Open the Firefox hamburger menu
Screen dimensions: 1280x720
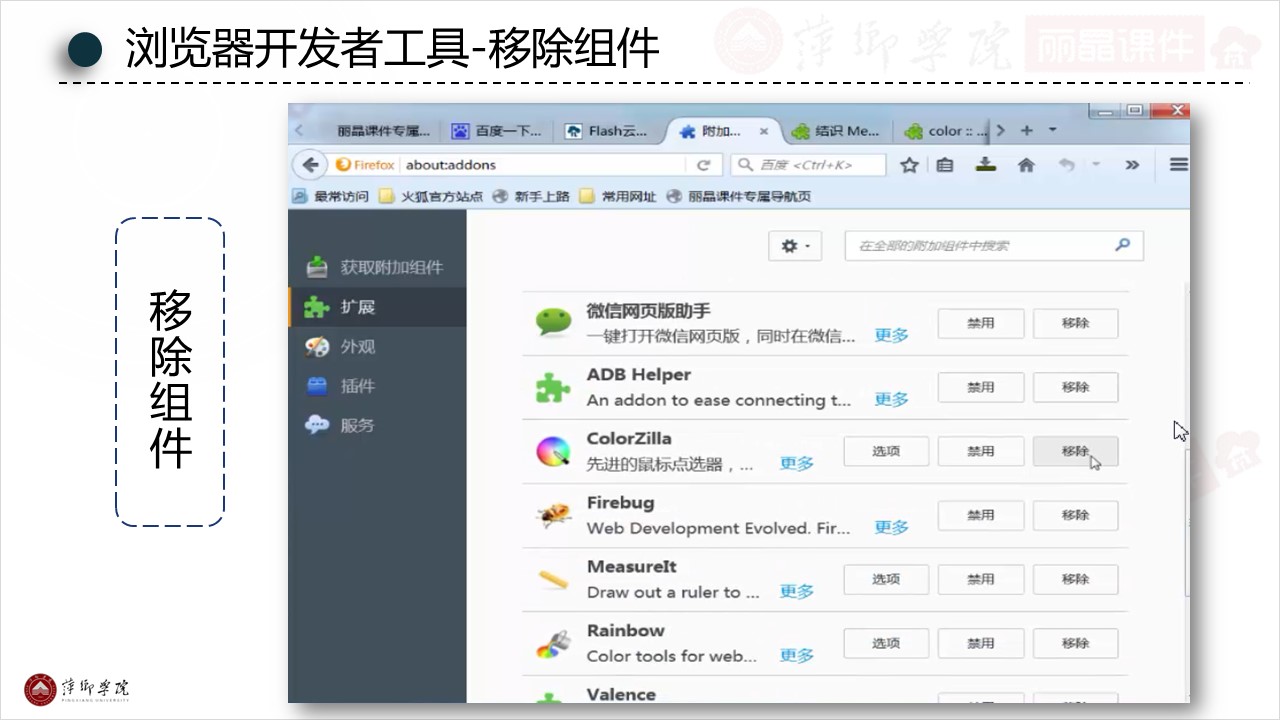coord(1179,165)
